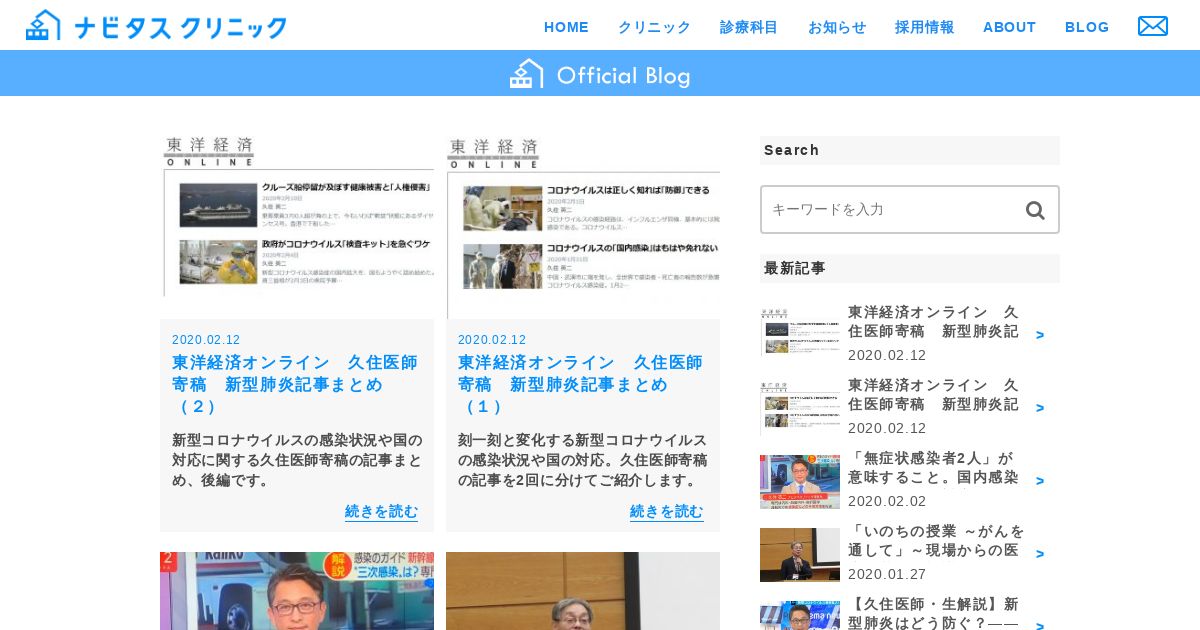The height and width of the screenshot is (630, 1200).
Task: Open the お知らせ menu item
Action: (837, 27)
